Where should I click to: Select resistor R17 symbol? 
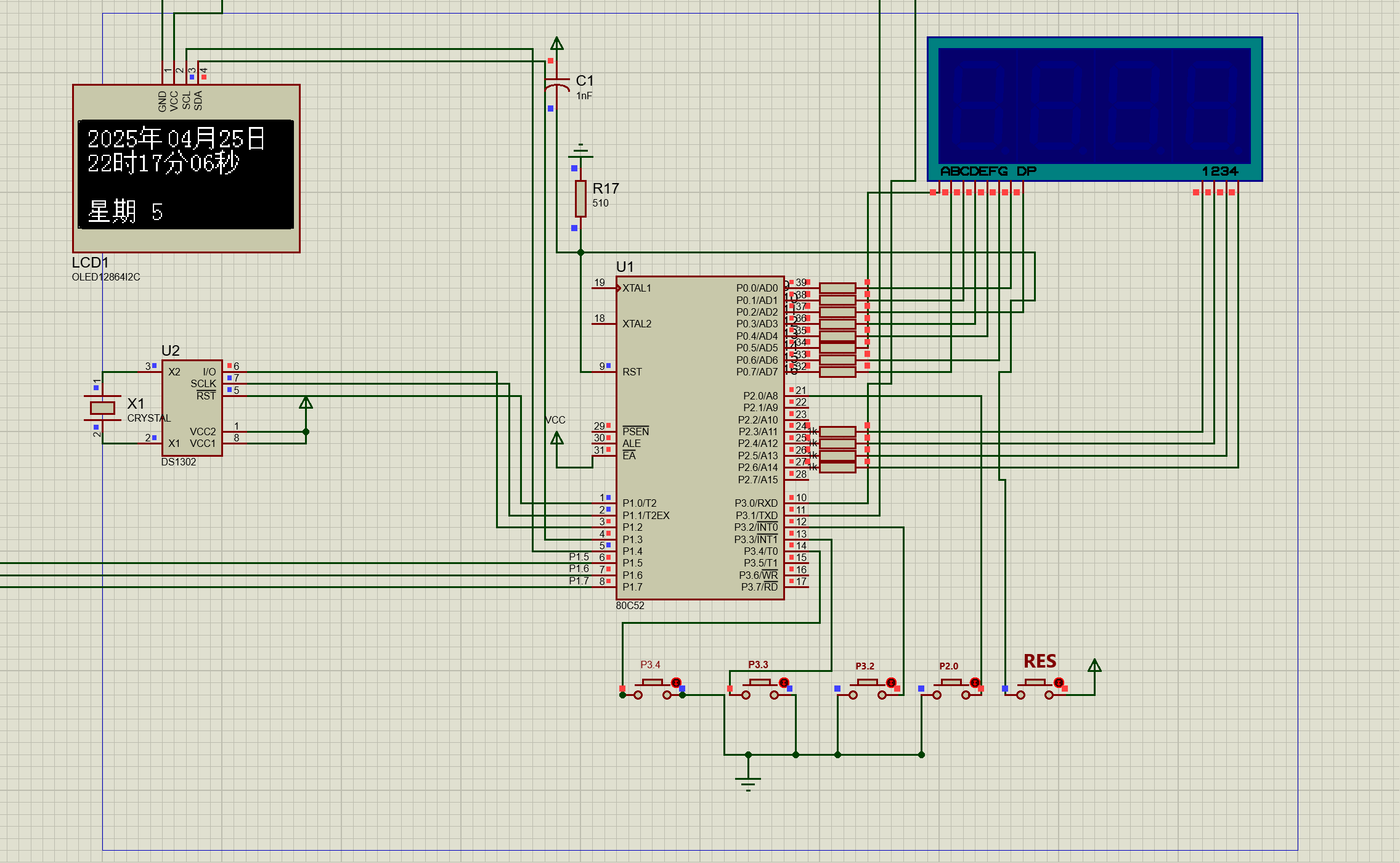(580, 198)
